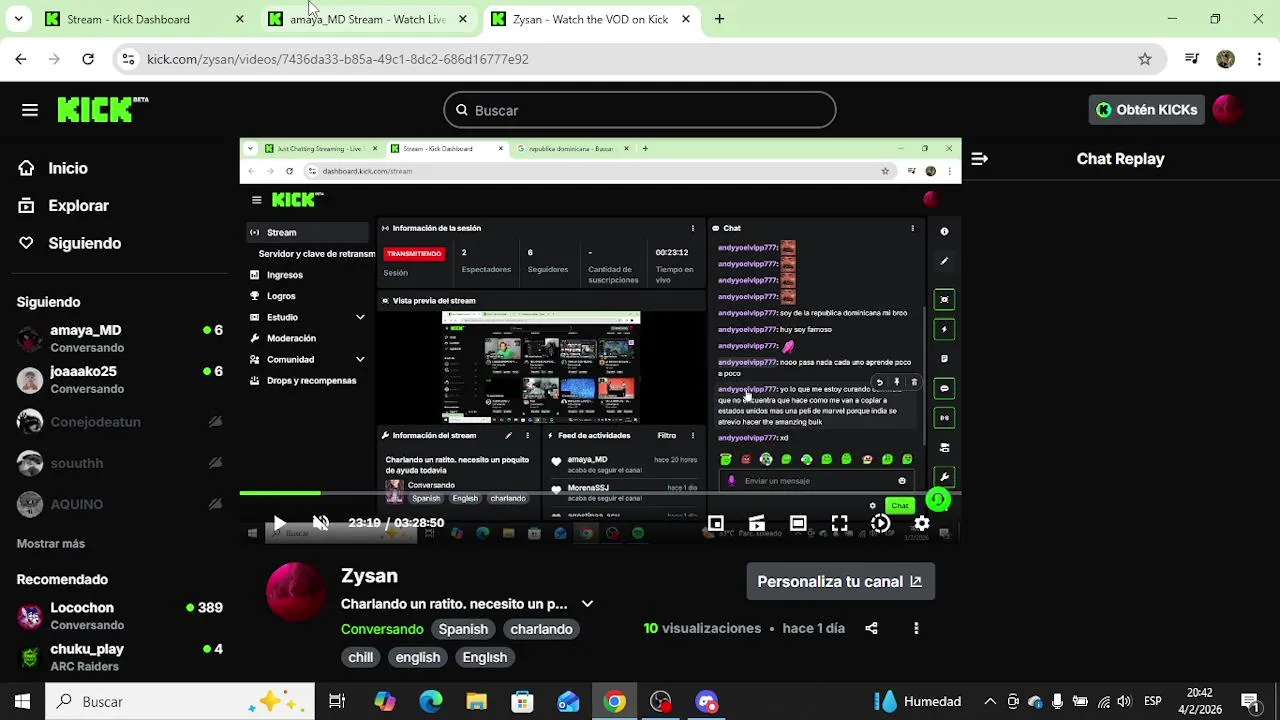Open the Chrome profile avatar

click(1225, 59)
